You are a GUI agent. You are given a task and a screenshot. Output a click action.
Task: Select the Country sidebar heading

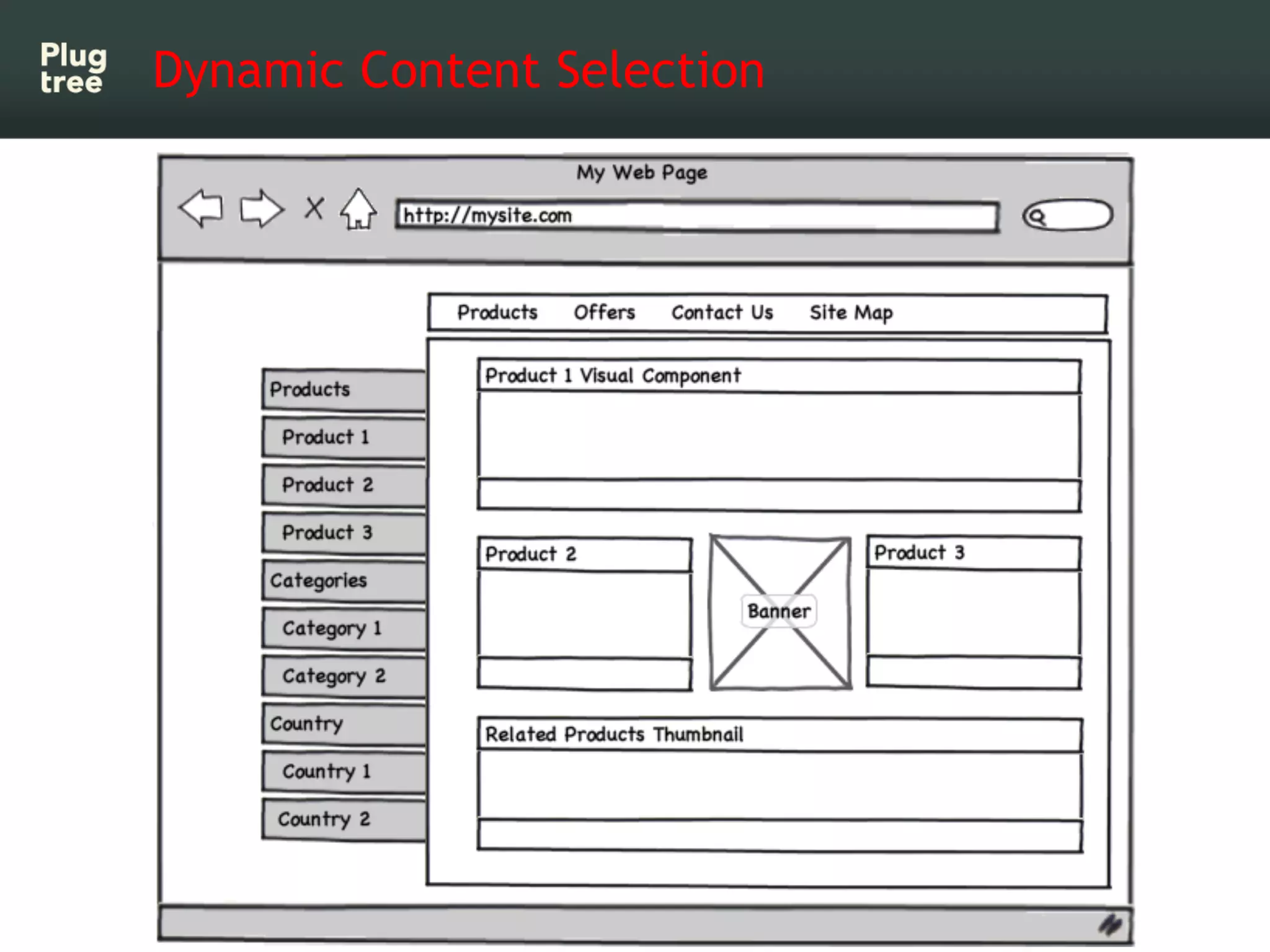[344, 724]
